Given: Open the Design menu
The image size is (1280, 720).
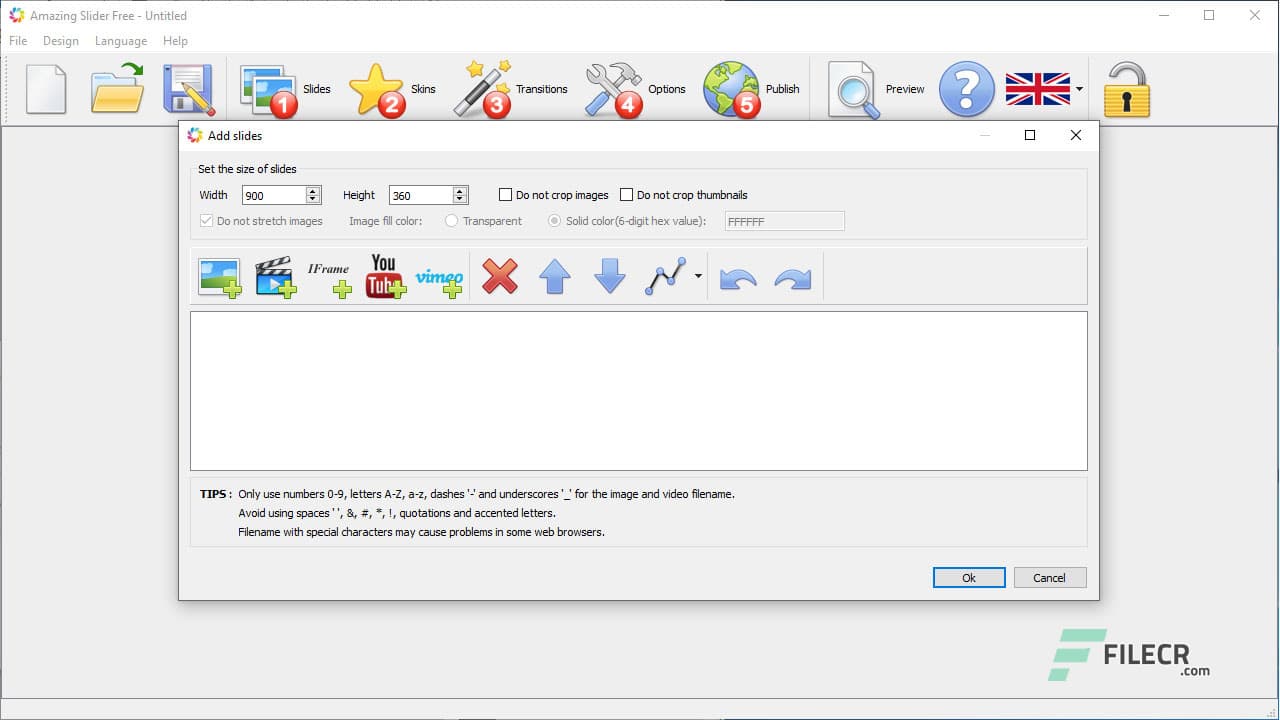Looking at the screenshot, I should [x=60, y=41].
